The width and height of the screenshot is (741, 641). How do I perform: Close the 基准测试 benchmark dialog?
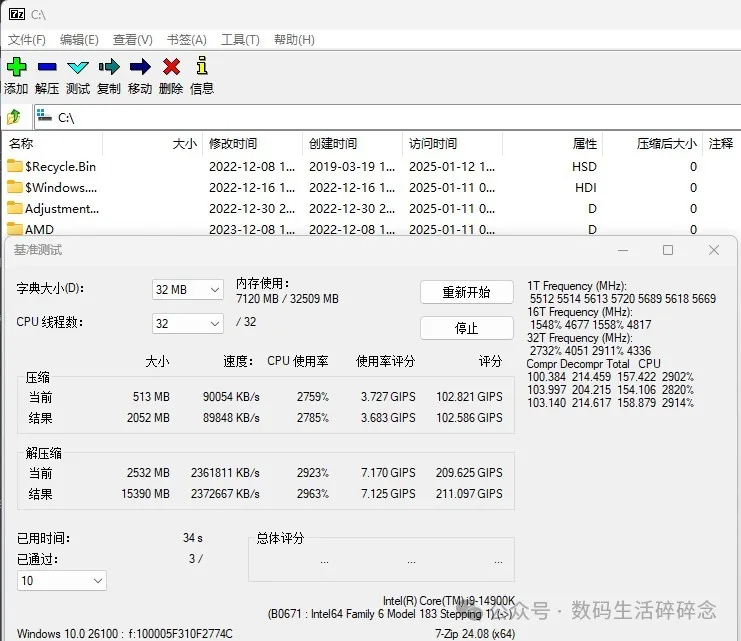(714, 250)
